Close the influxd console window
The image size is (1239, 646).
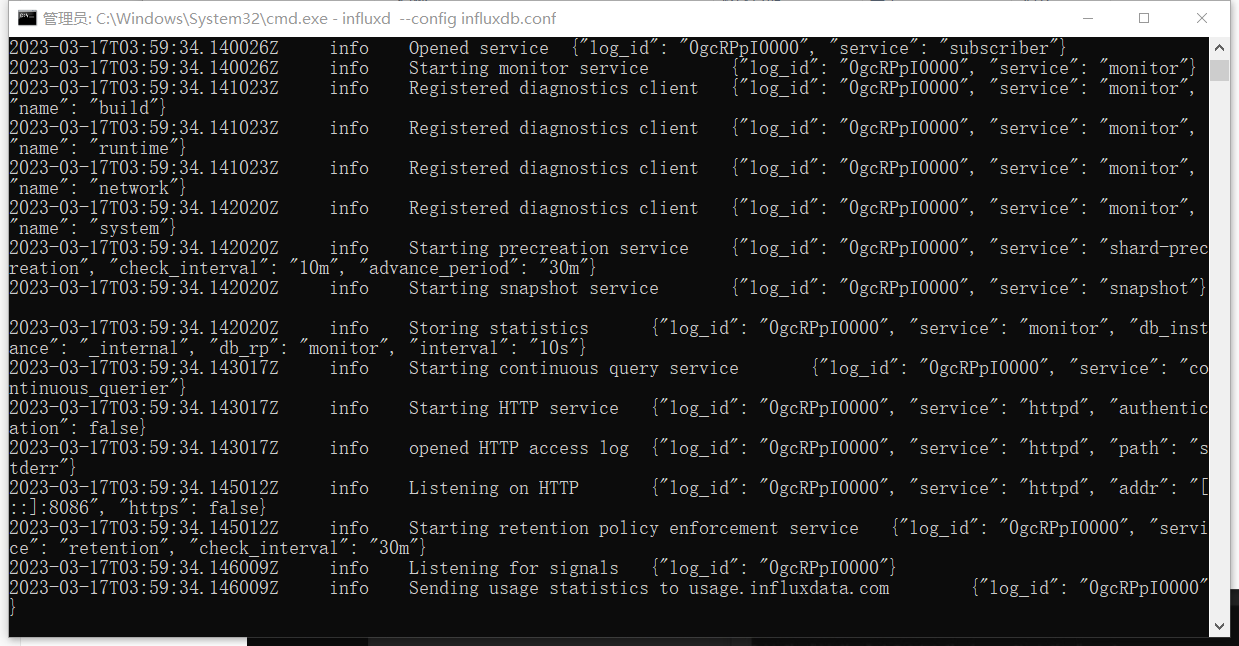(1203, 18)
